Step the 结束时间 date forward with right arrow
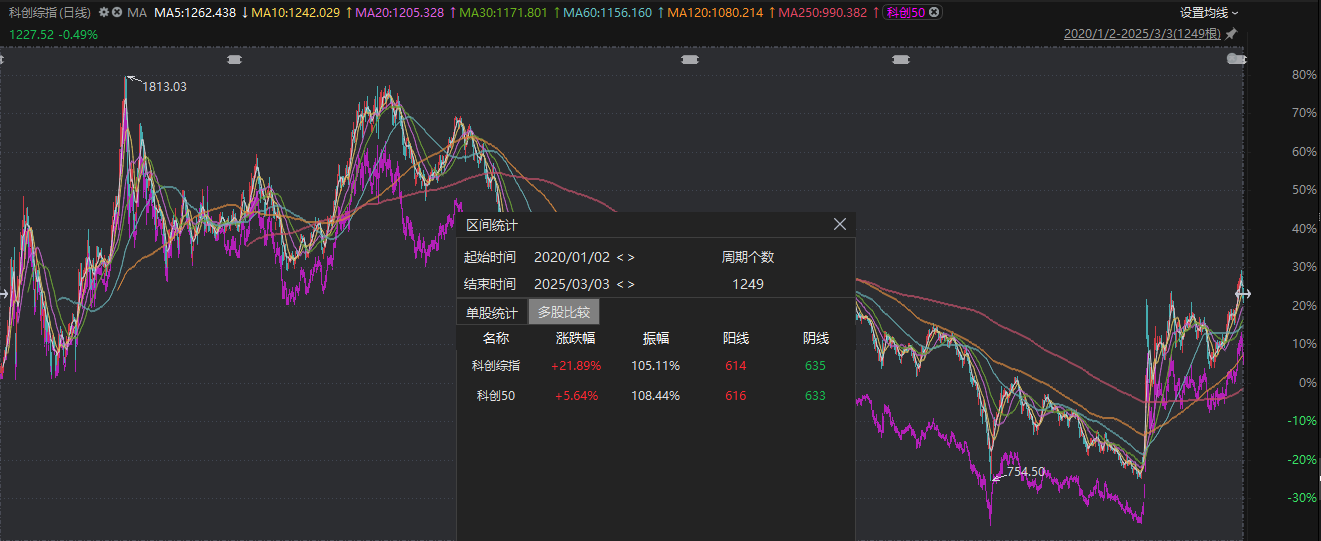Viewport: 1321px width, 541px height. click(631, 284)
